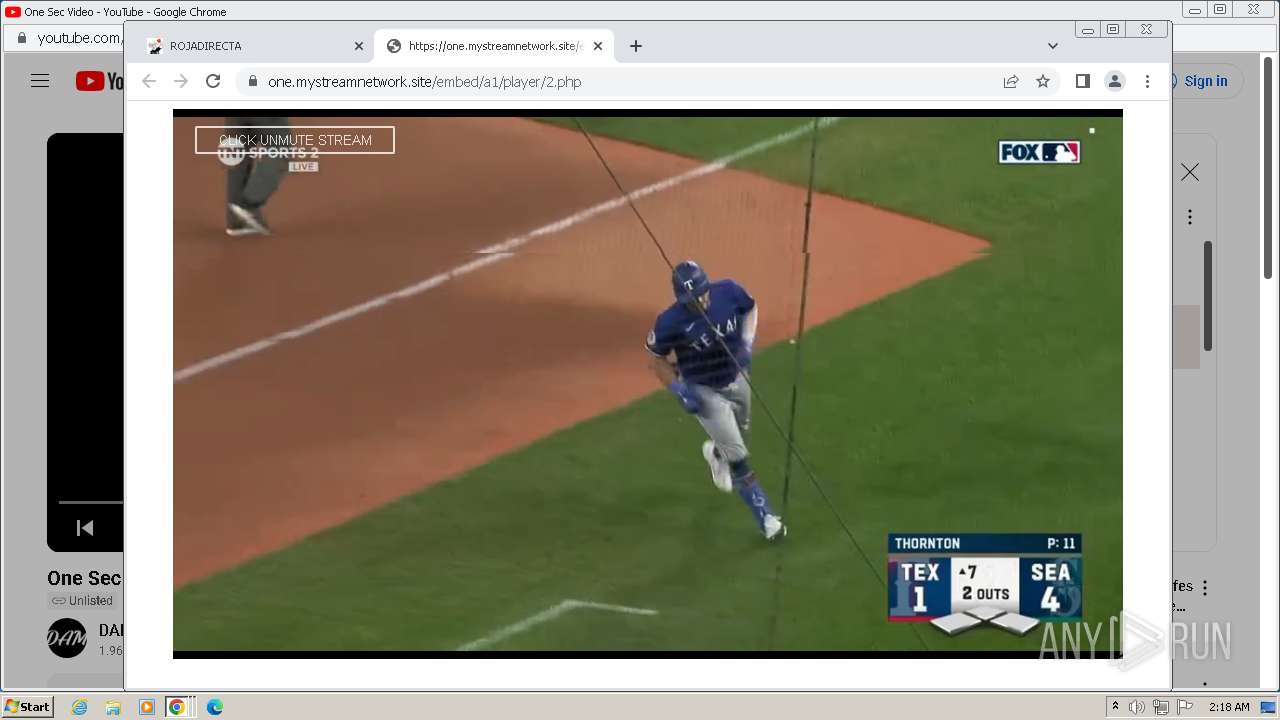Close the mystreamnetwork.site tab
The width and height of the screenshot is (1280, 720).
coord(598,46)
